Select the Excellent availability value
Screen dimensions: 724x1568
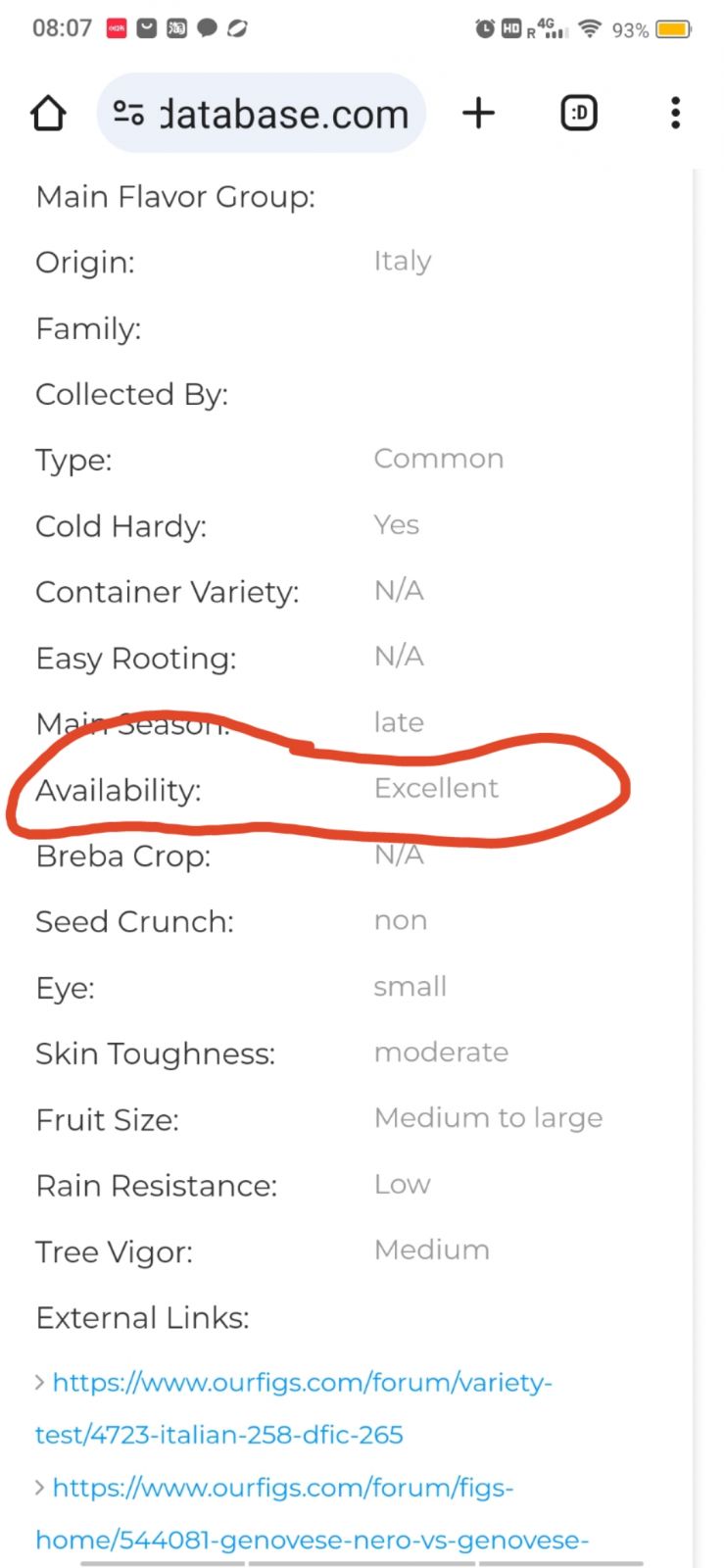click(x=436, y=788)
